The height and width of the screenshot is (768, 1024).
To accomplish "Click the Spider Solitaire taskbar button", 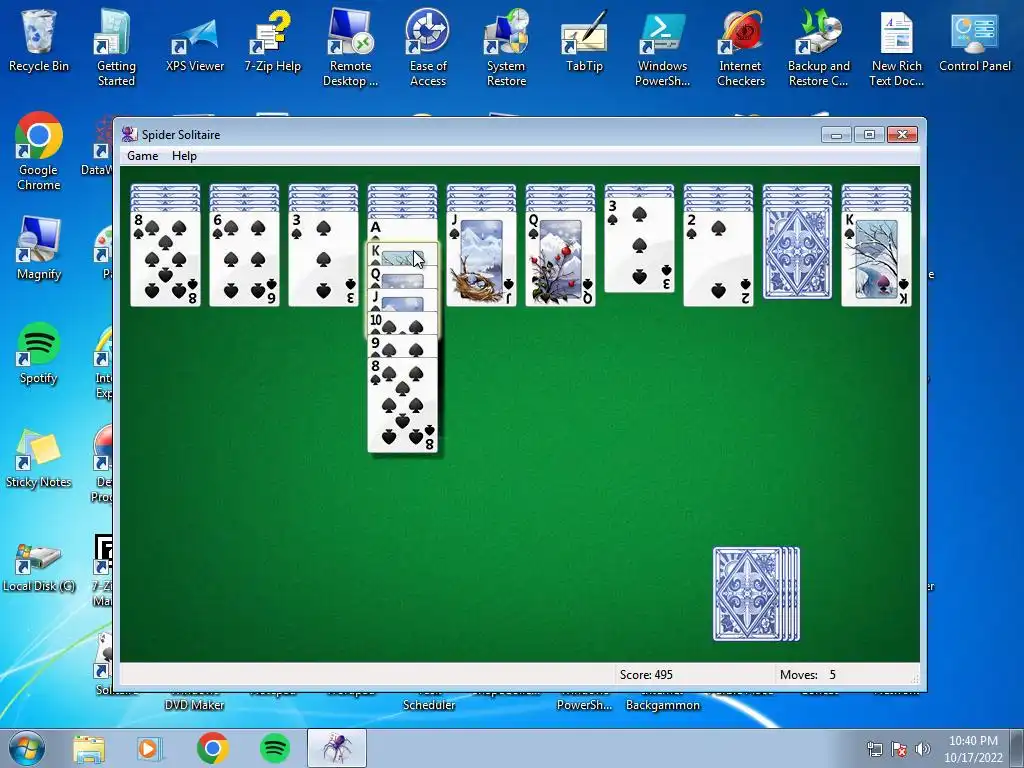I will [337, 748].
